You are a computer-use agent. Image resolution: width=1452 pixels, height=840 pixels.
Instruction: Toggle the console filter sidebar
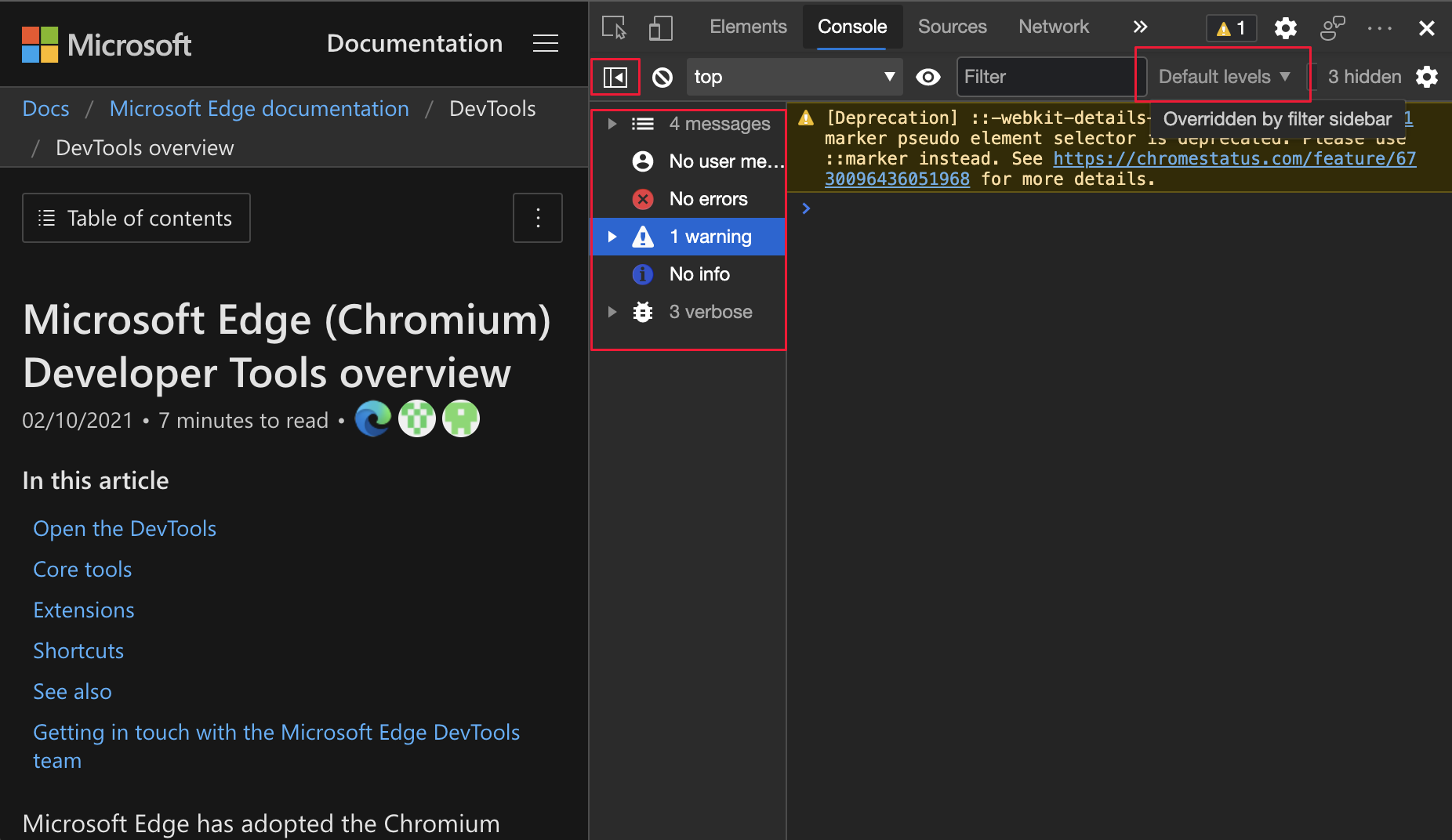[616, 77]
